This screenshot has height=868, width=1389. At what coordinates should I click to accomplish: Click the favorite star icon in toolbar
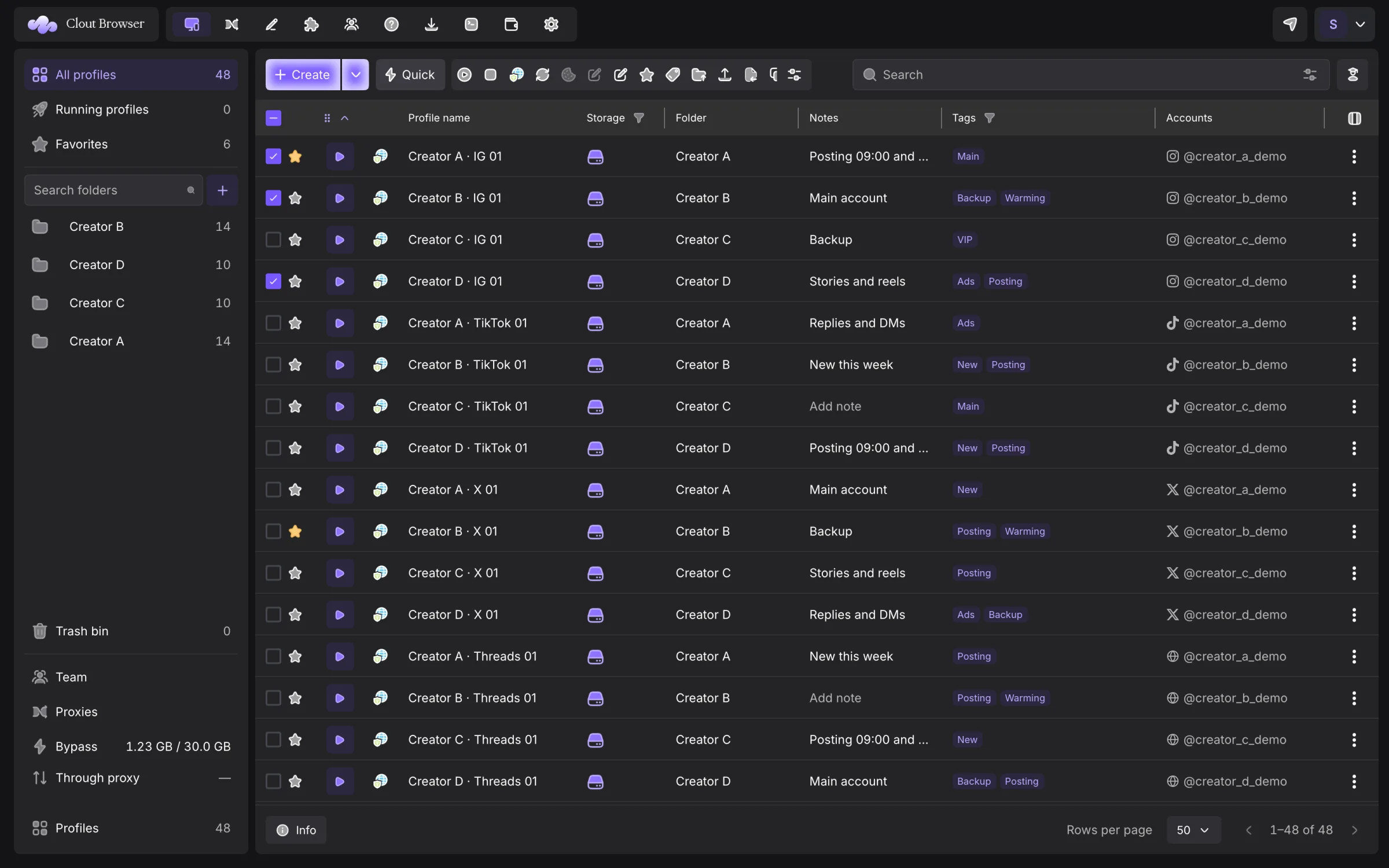[646, 75]
